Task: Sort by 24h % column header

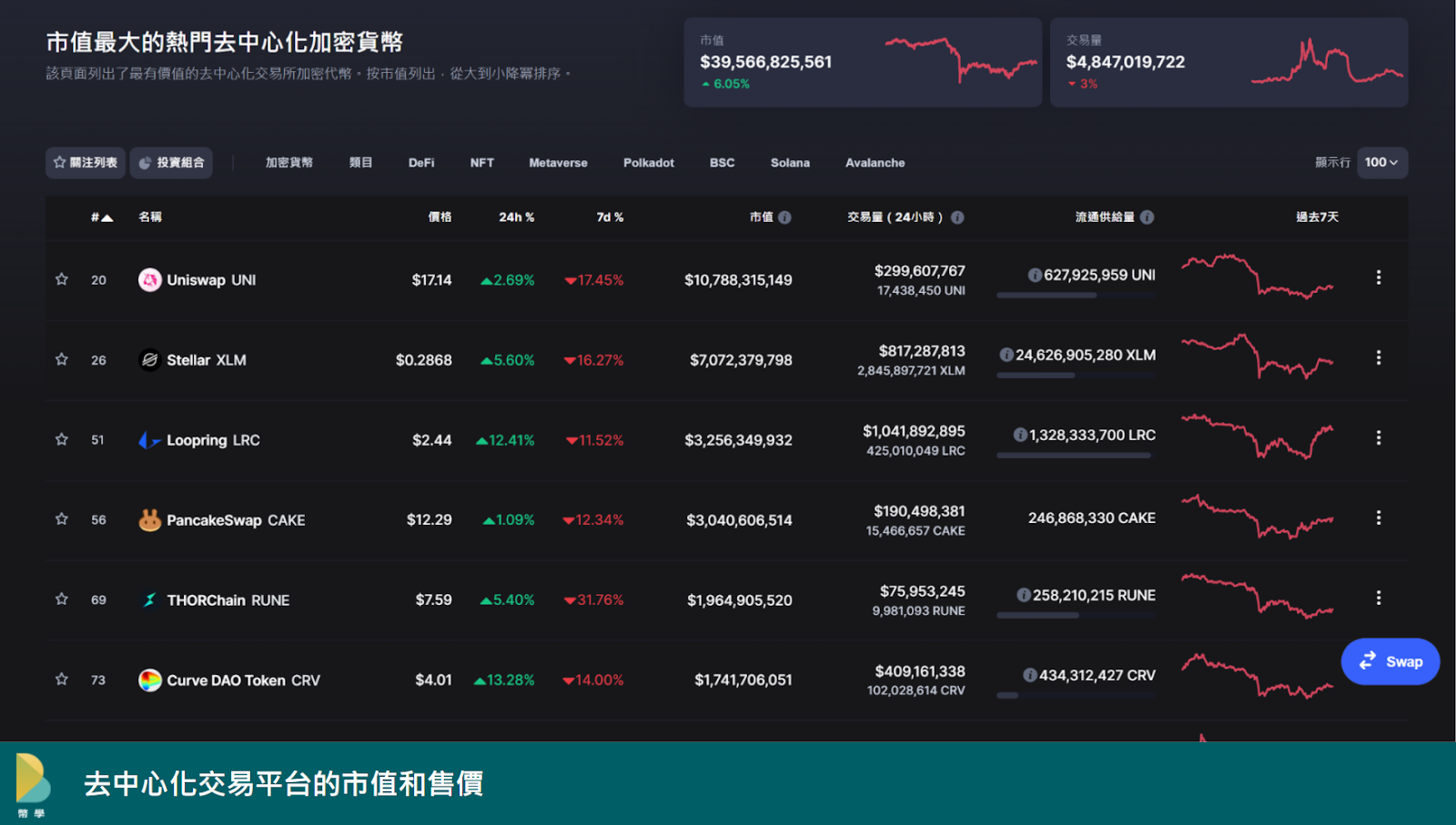Action: pos(516,217)
